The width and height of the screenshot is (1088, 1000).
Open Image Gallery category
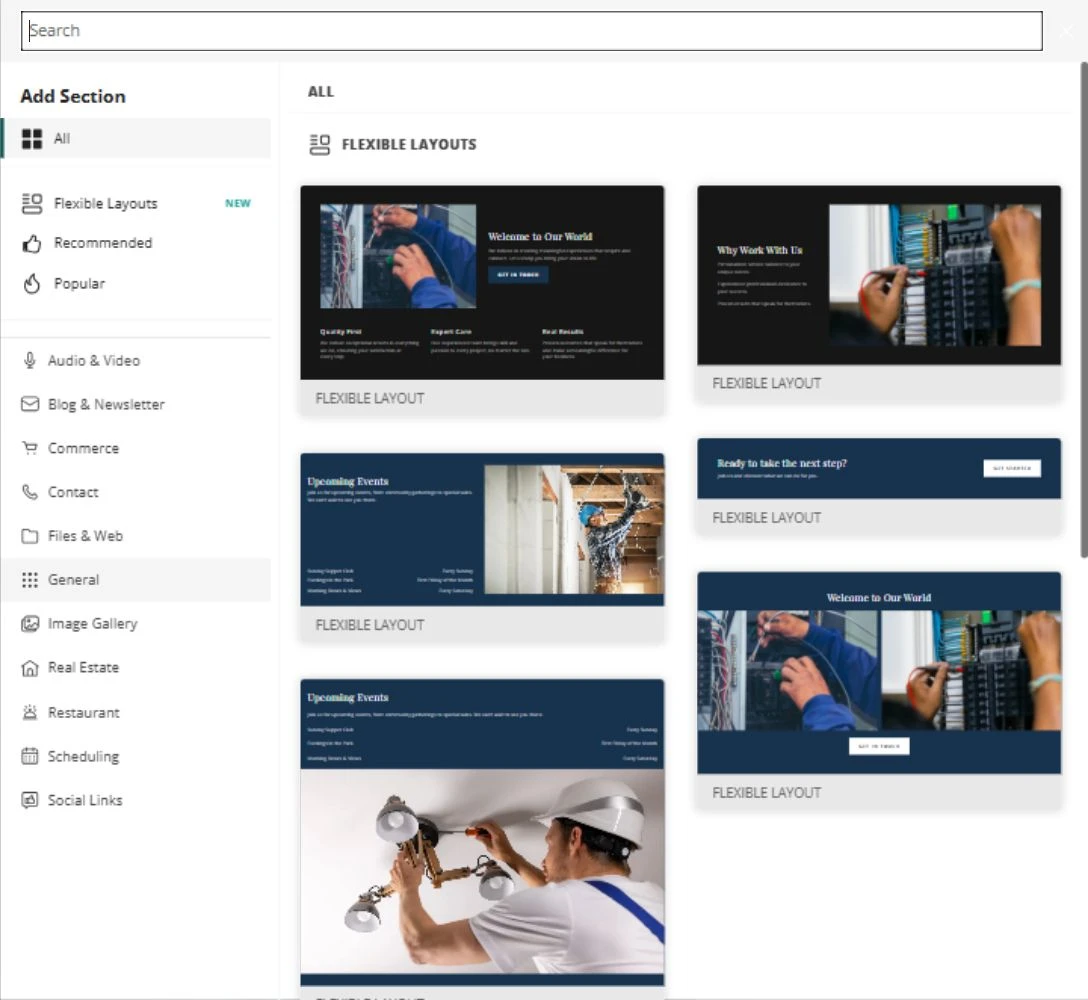click(x=137, y=623)
